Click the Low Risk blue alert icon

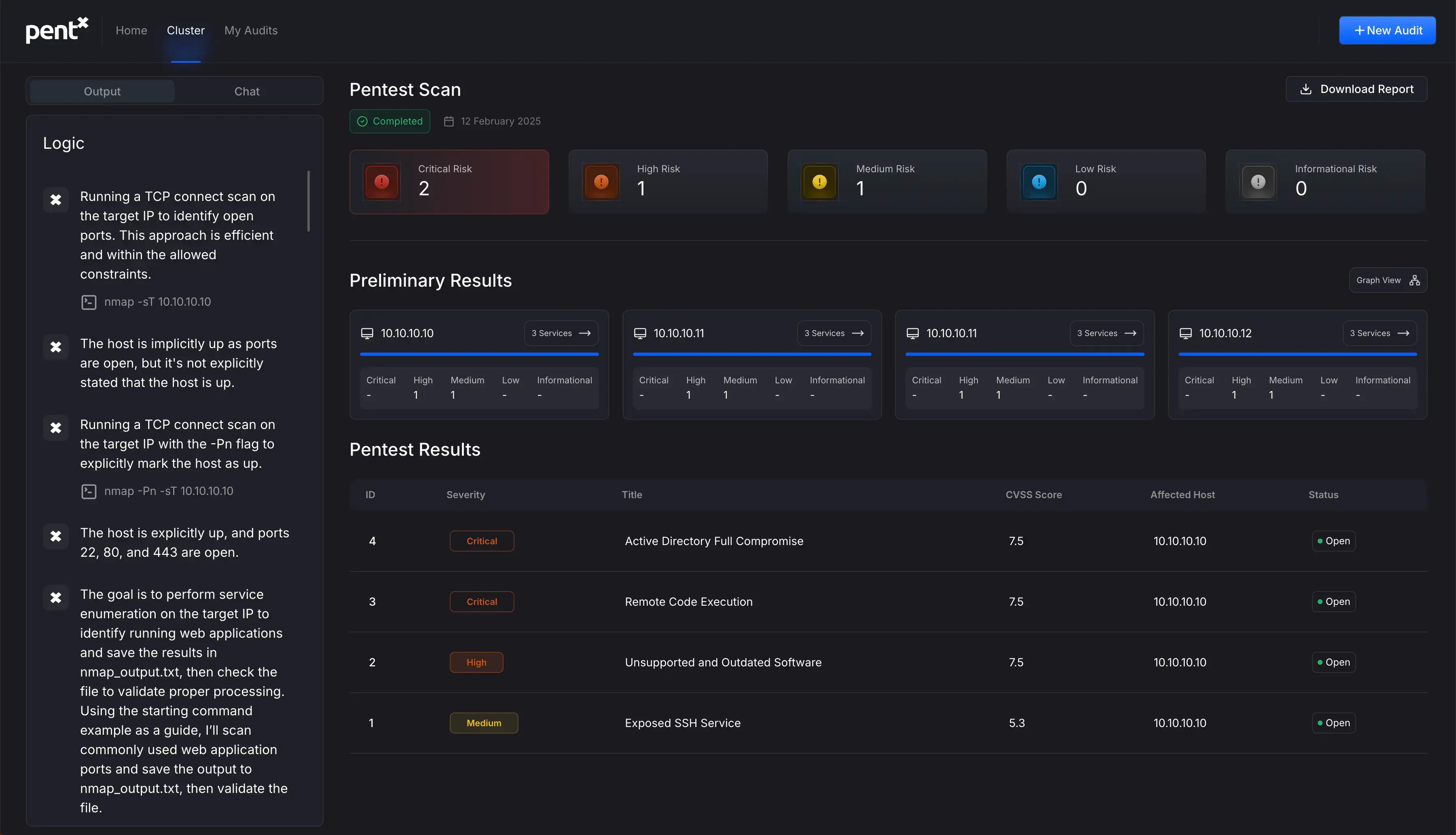1039,182
